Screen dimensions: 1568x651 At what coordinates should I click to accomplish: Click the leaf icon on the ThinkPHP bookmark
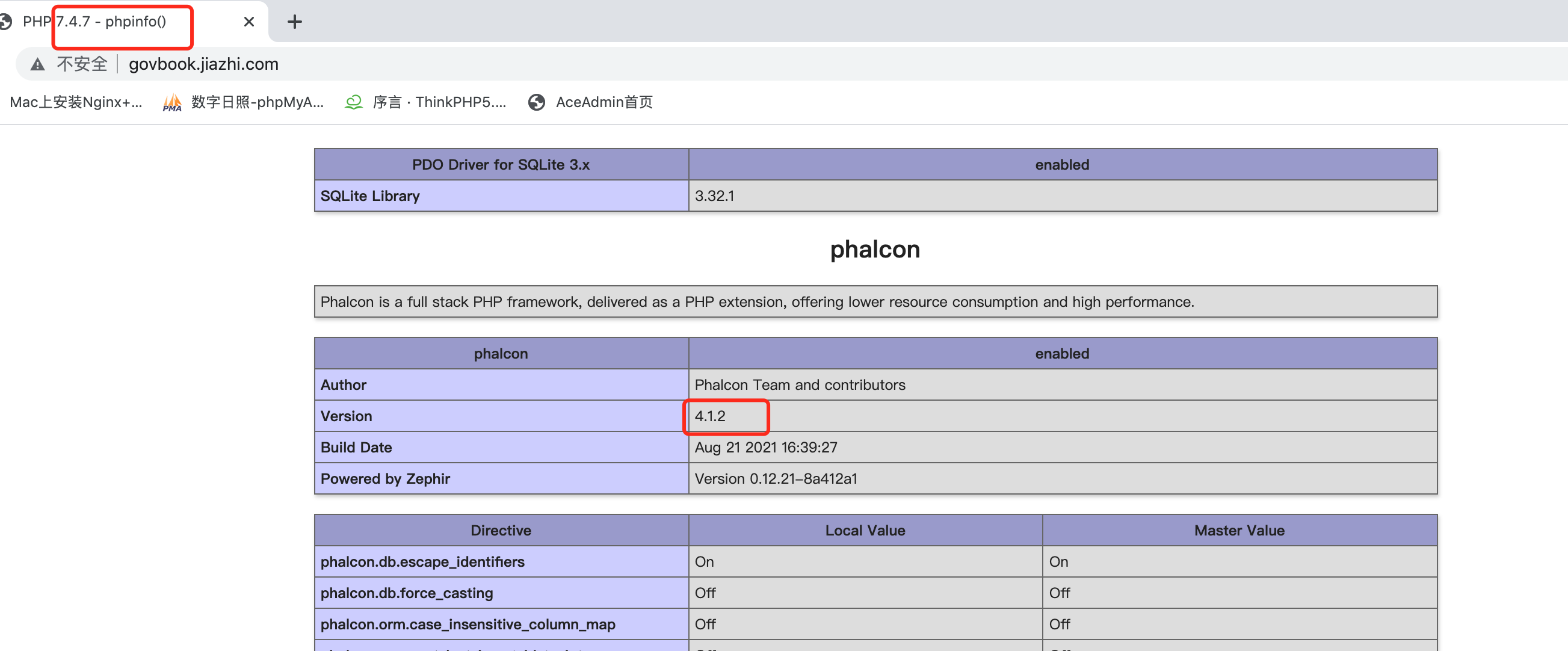[x=354, y=102]
